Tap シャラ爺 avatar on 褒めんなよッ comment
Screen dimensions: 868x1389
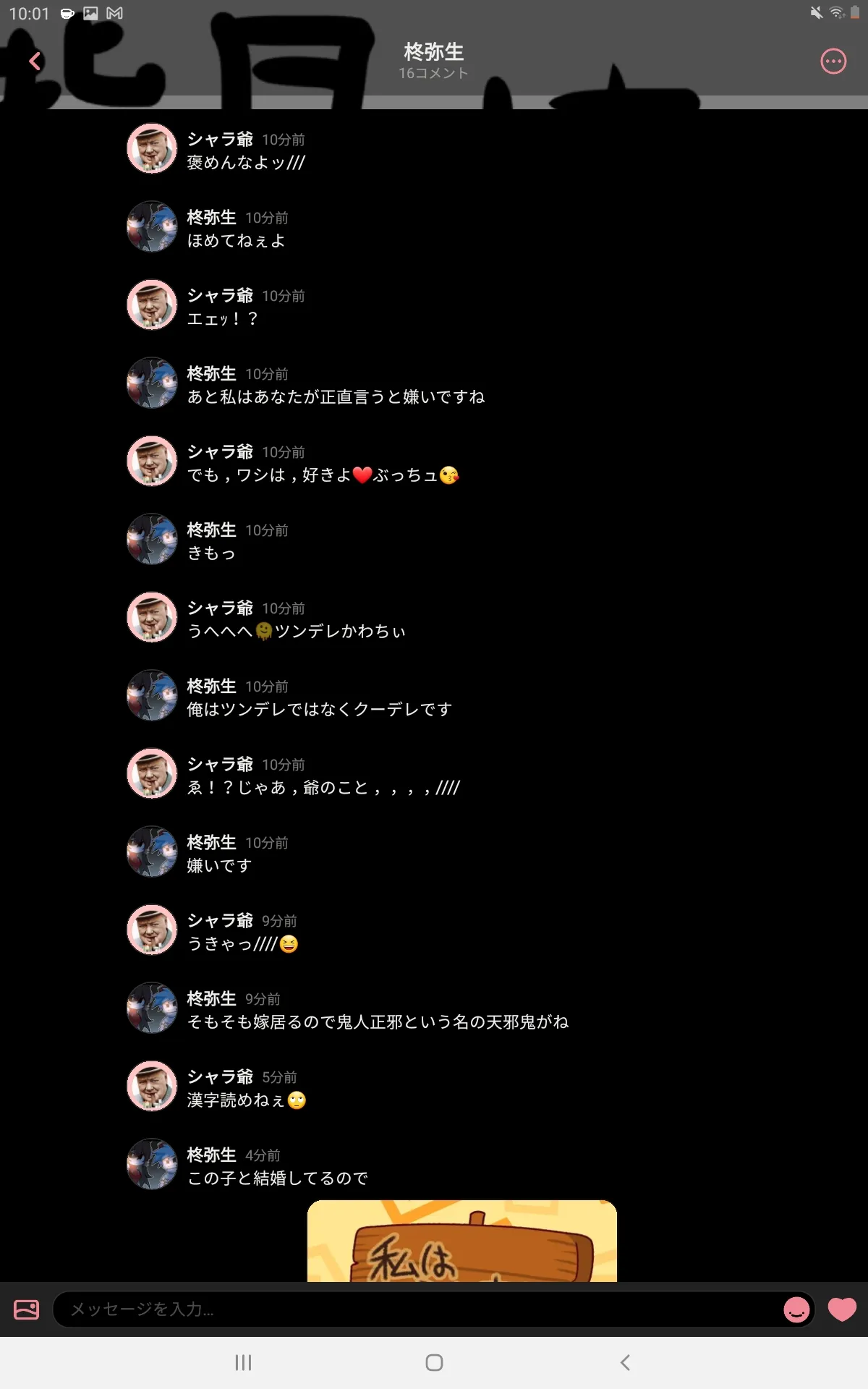coord(152,148)
